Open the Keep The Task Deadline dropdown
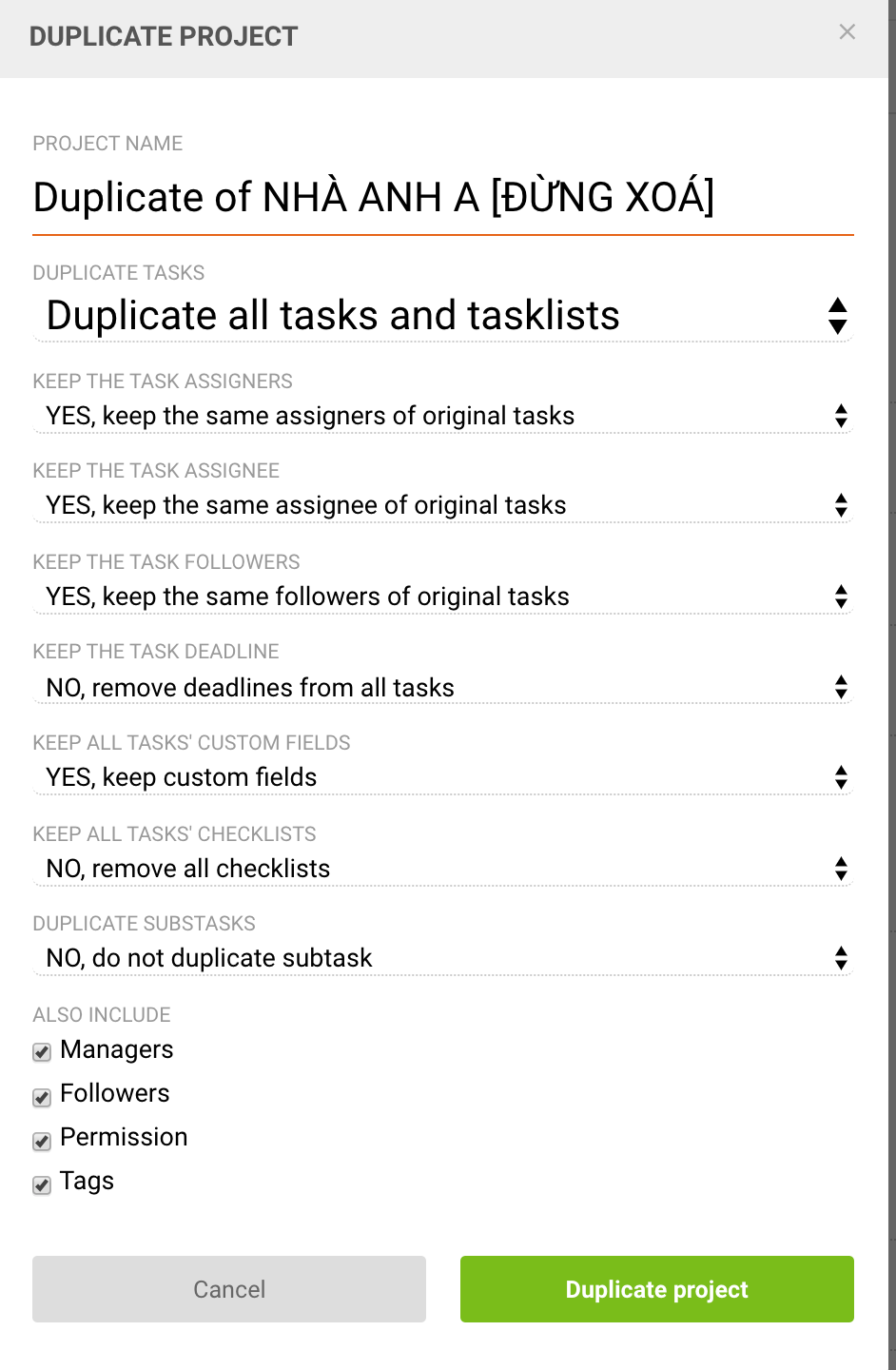This screenshot has height=1370, width=896. (x=443, y=687)
